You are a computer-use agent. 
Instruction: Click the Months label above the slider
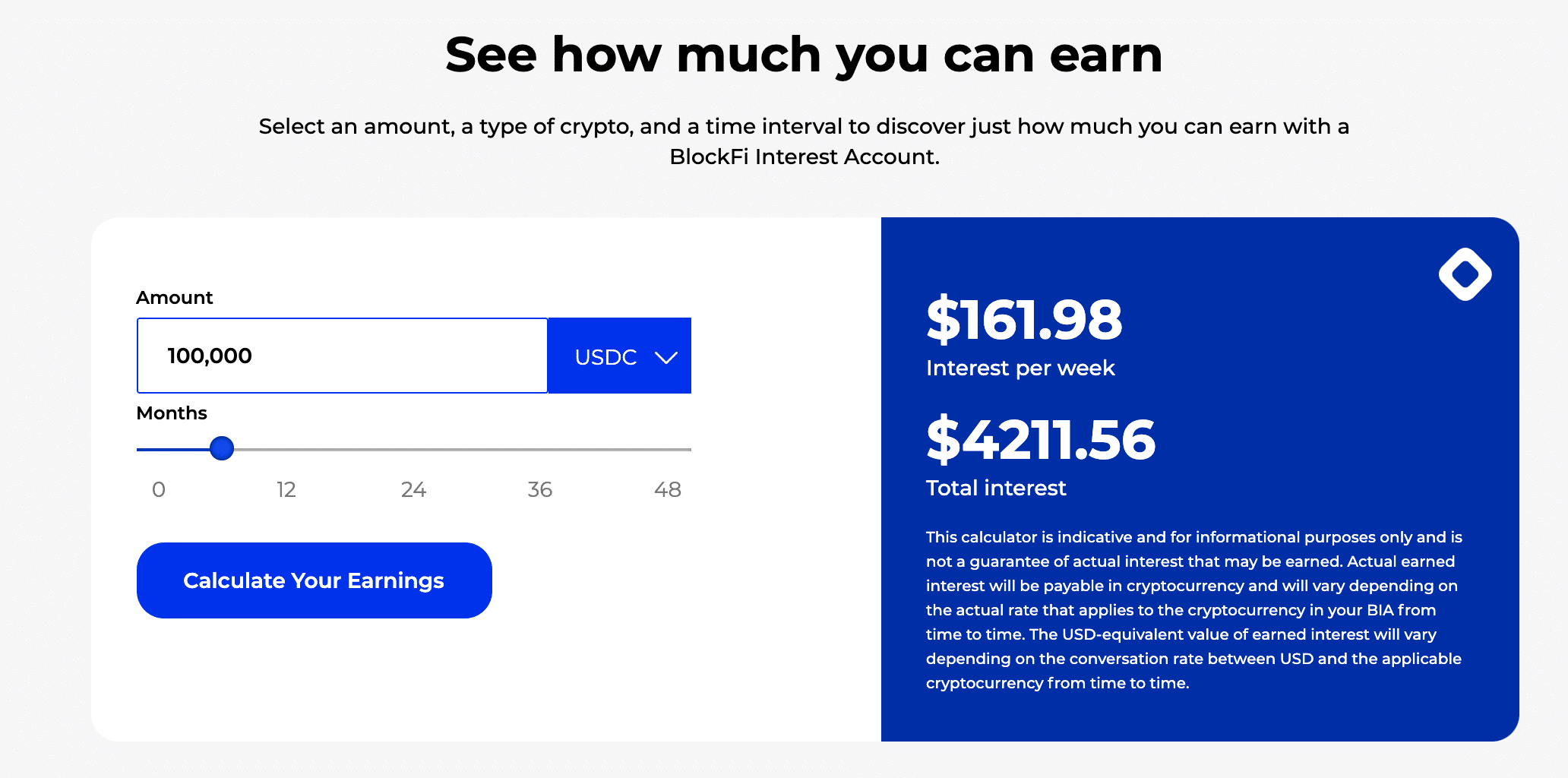tap(172, 413)
